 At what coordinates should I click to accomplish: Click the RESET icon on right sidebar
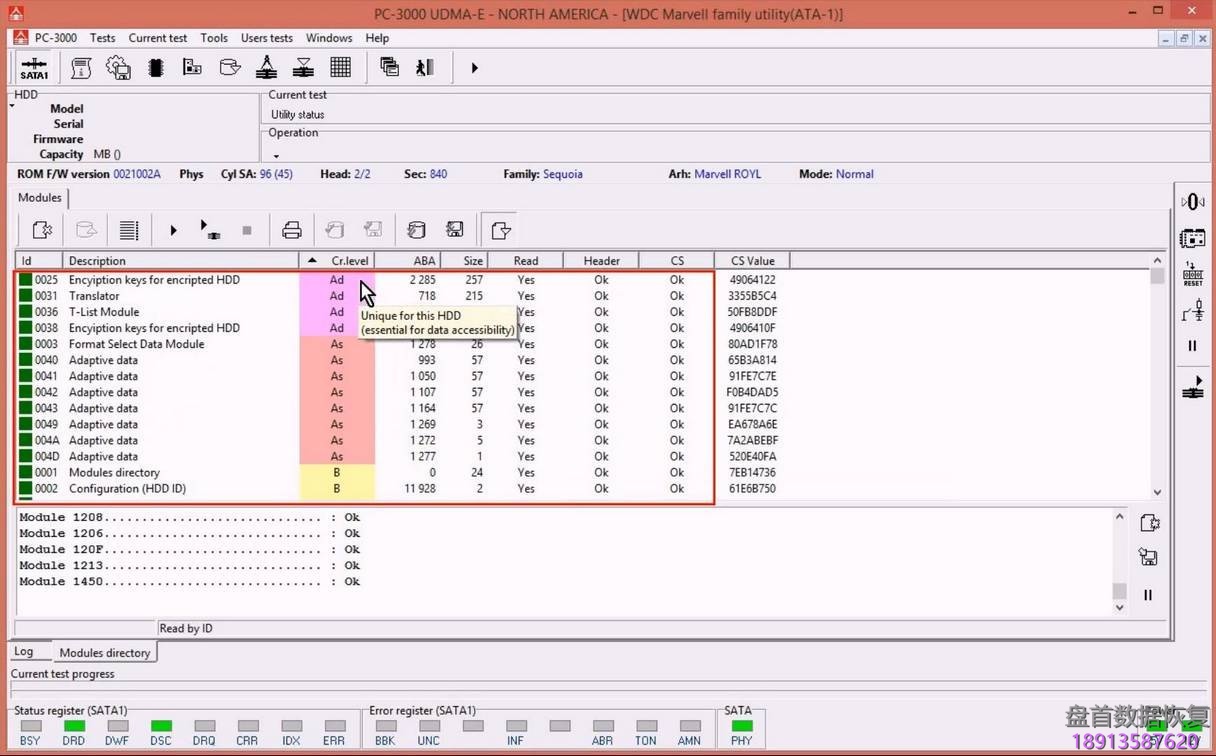click(x=1192, y=275)
